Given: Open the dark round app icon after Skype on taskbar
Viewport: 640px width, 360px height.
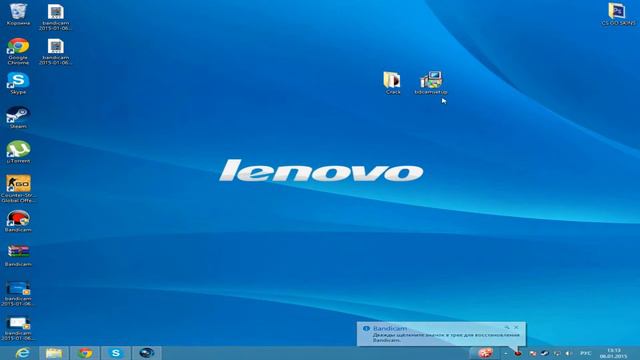Looking at the screenshot, I should pos(147,353).
